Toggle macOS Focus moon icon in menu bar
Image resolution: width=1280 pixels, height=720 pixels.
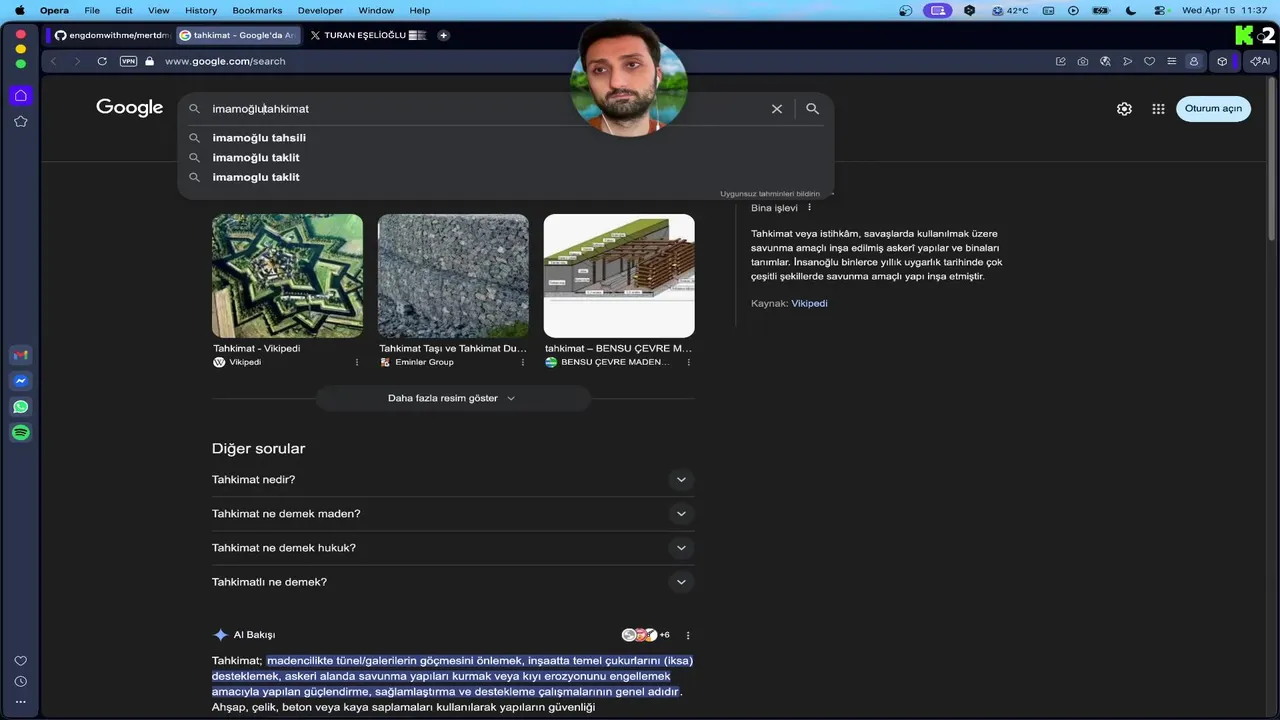coord(1131,10)
